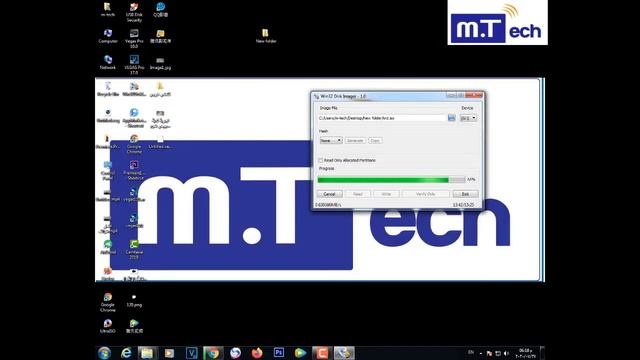Image resolution: width=640 pixels, height=360 pixels.
Task: Switch to Win32 Disk Imager taskbar button
Action: coord(344,353)
